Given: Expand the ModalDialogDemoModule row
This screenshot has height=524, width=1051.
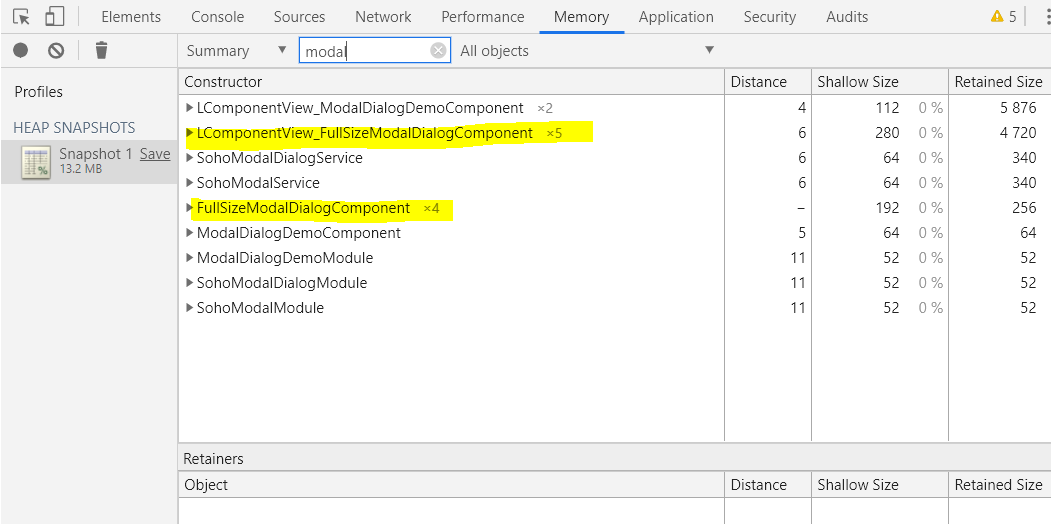Looking at the screenshot, I should [x=190, y=258].
